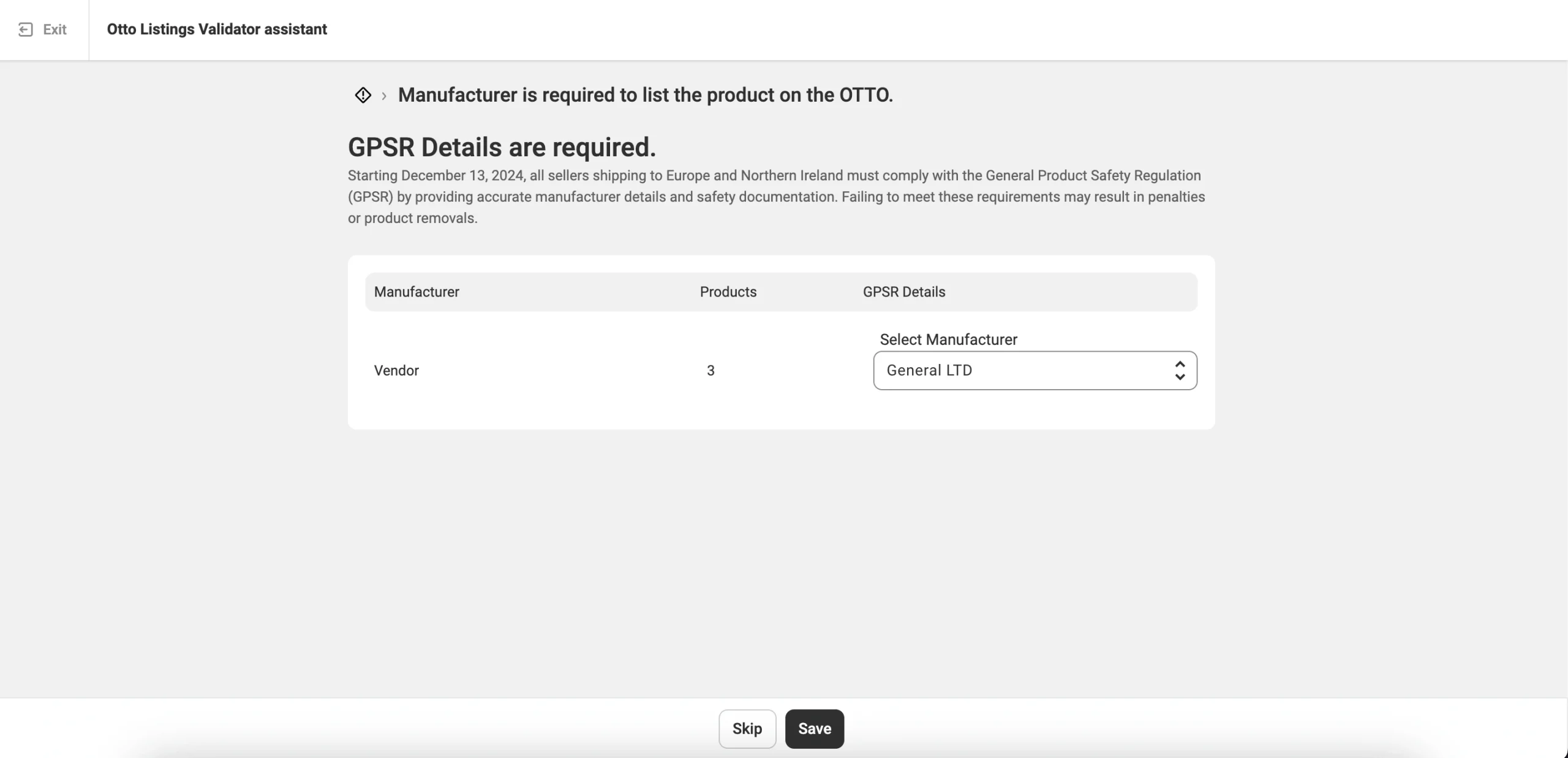Click the GPSR Details are required heading
This screenshot has height=758, width=1568.
click(x=502, y=147)
